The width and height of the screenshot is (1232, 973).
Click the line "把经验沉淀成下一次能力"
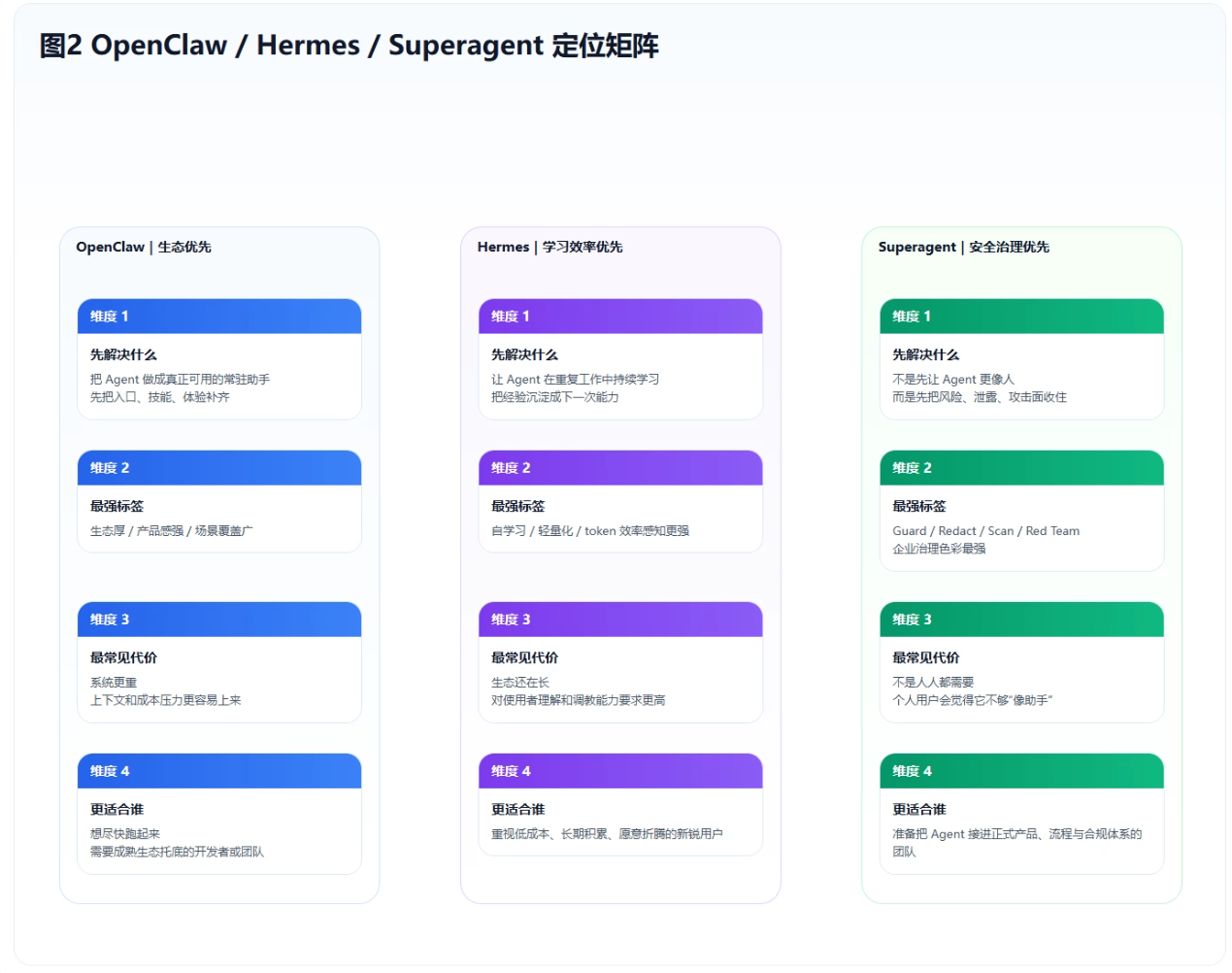pyautogui.click(x=554, y=397)
